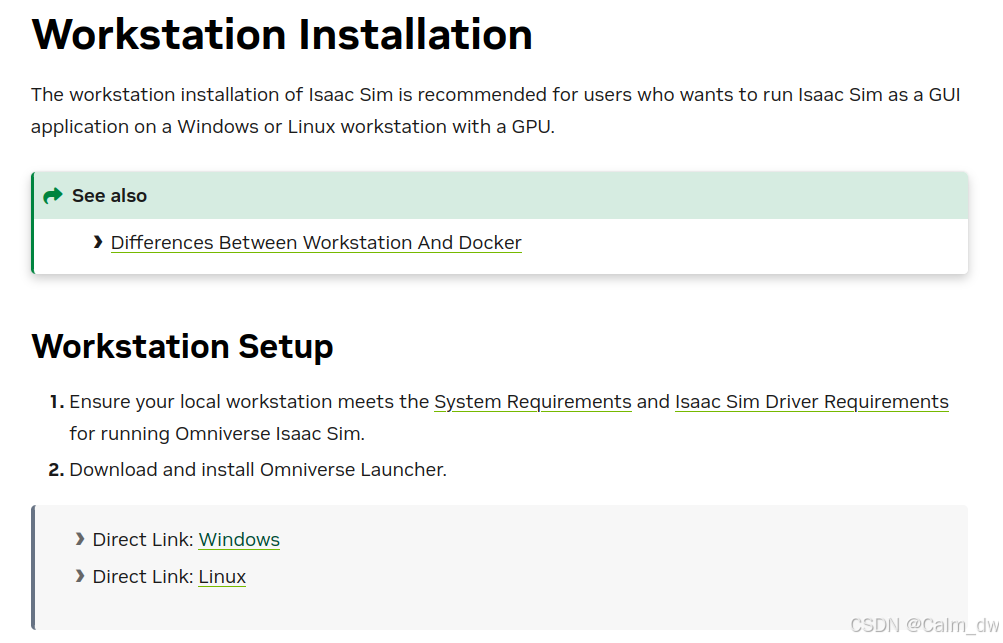Click the text 'Download and install Omniverse Launcher.'
1003x643 pixels.
(x=258, y=470)
